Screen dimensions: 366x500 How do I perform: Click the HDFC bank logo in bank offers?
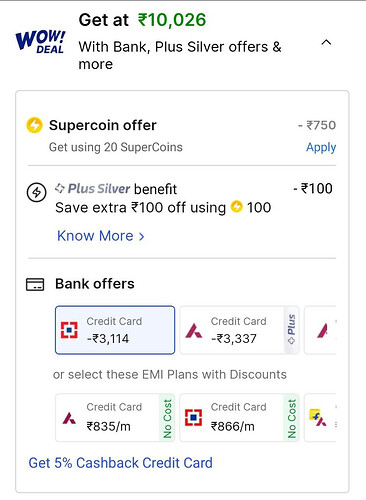69,330
